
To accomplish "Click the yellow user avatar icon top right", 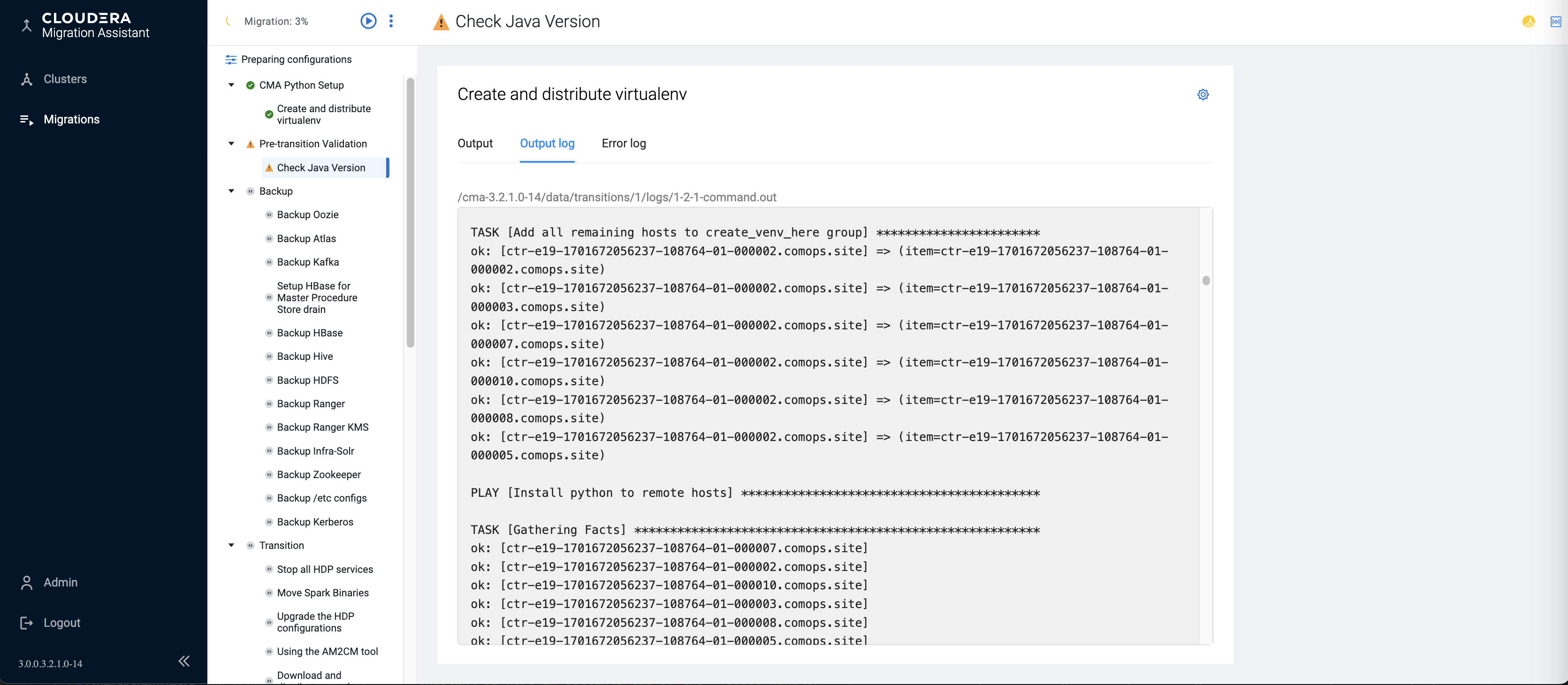I will [1529, 21].
